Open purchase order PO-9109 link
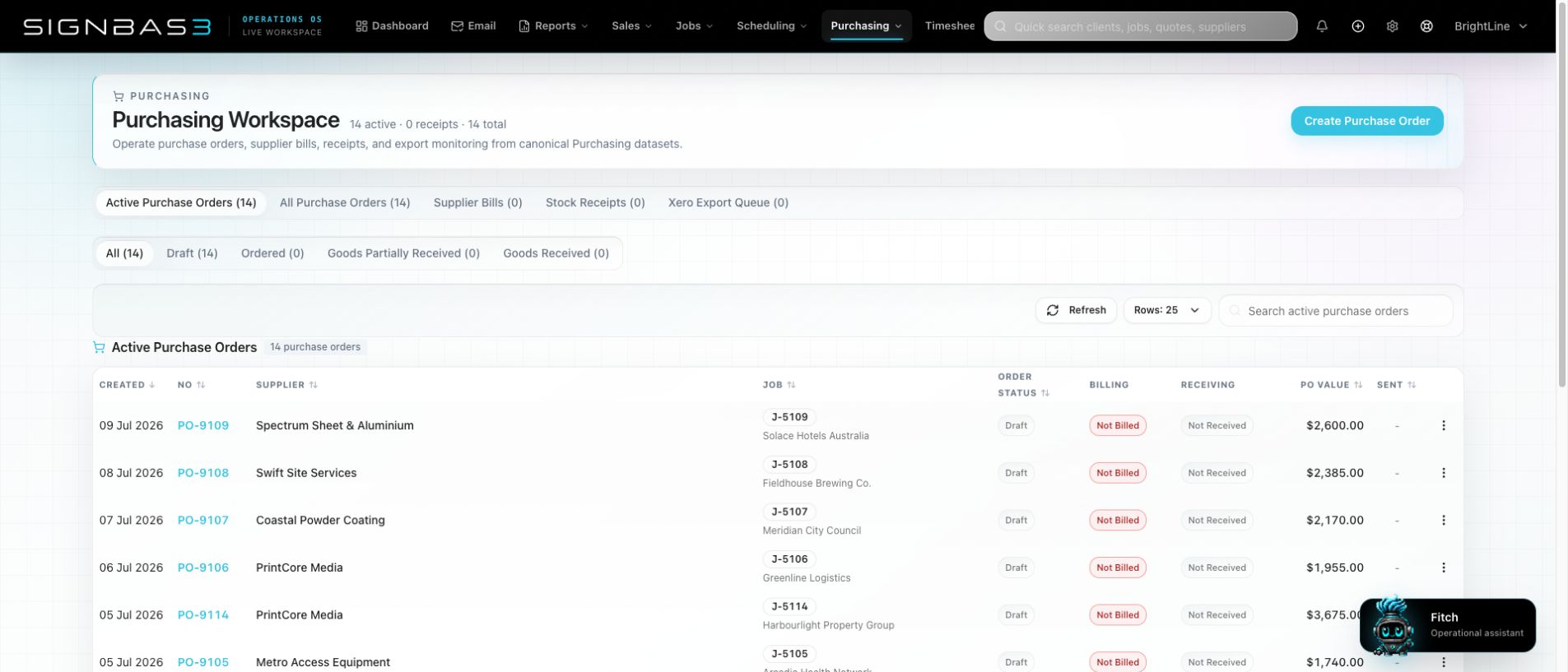This screenshot has height=672, width=1568. click(x=203, y=425)
